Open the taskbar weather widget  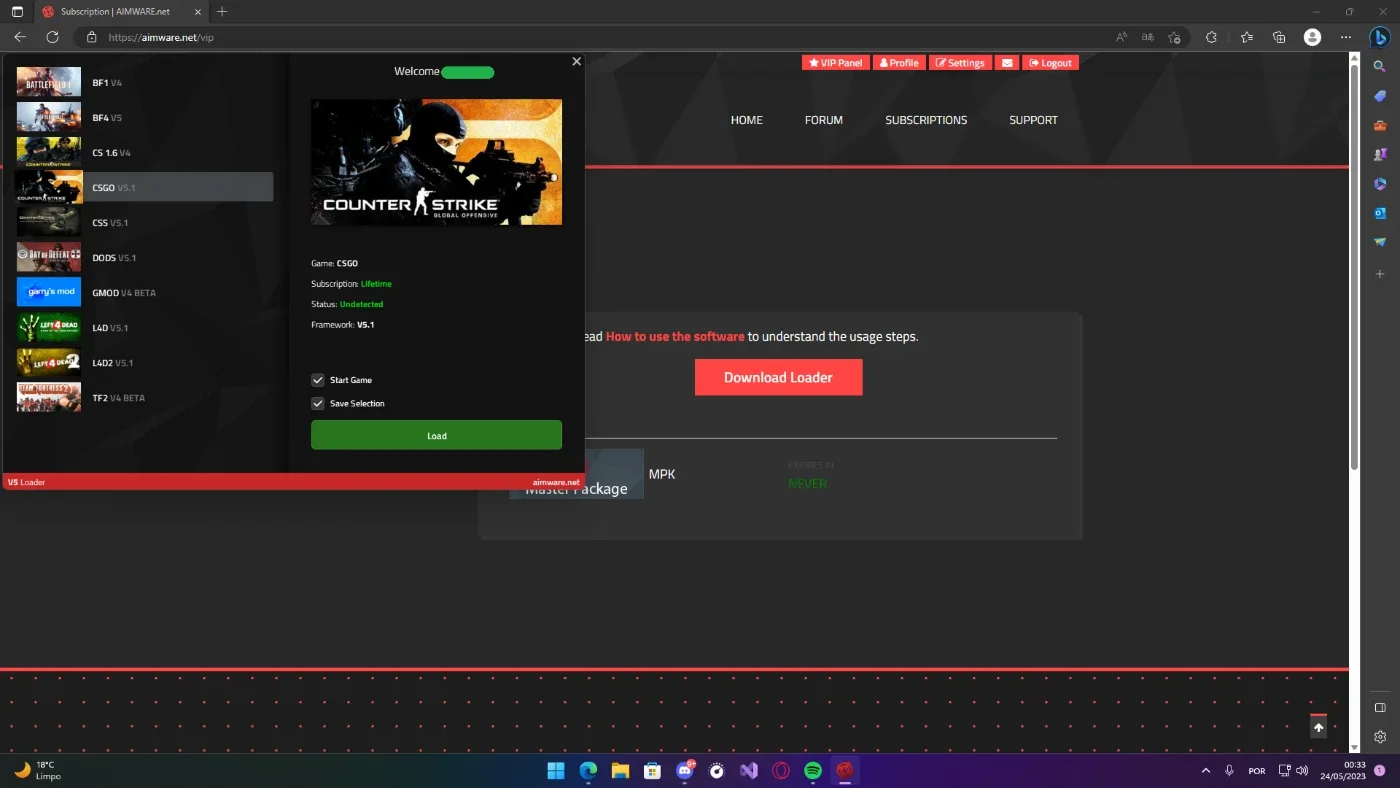[37, 770]
